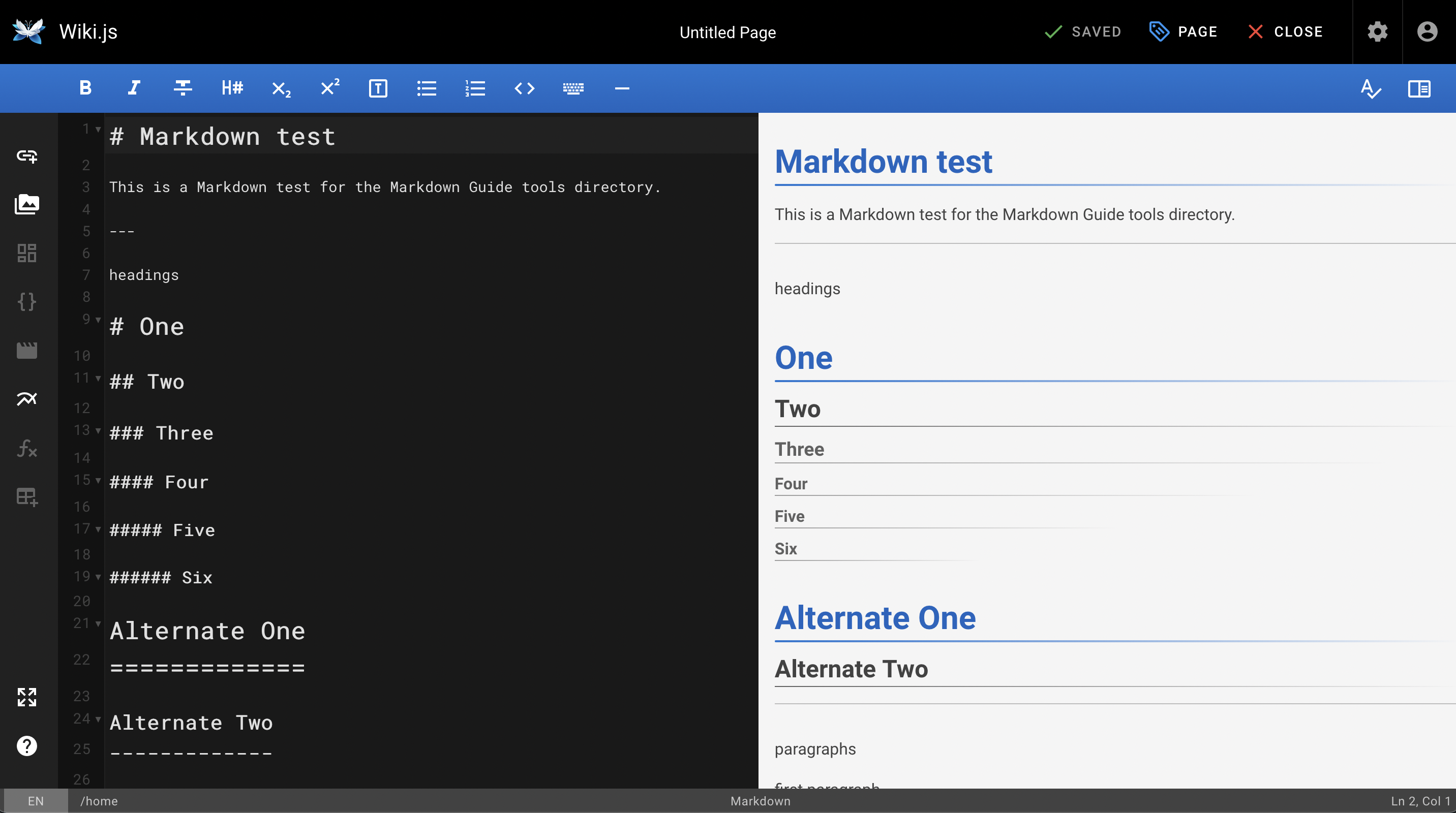Image resolution: width=1456 pixels, height=813 pixels.
Task: Open the assets panel sidebar
Action: (x=27, y=204)
